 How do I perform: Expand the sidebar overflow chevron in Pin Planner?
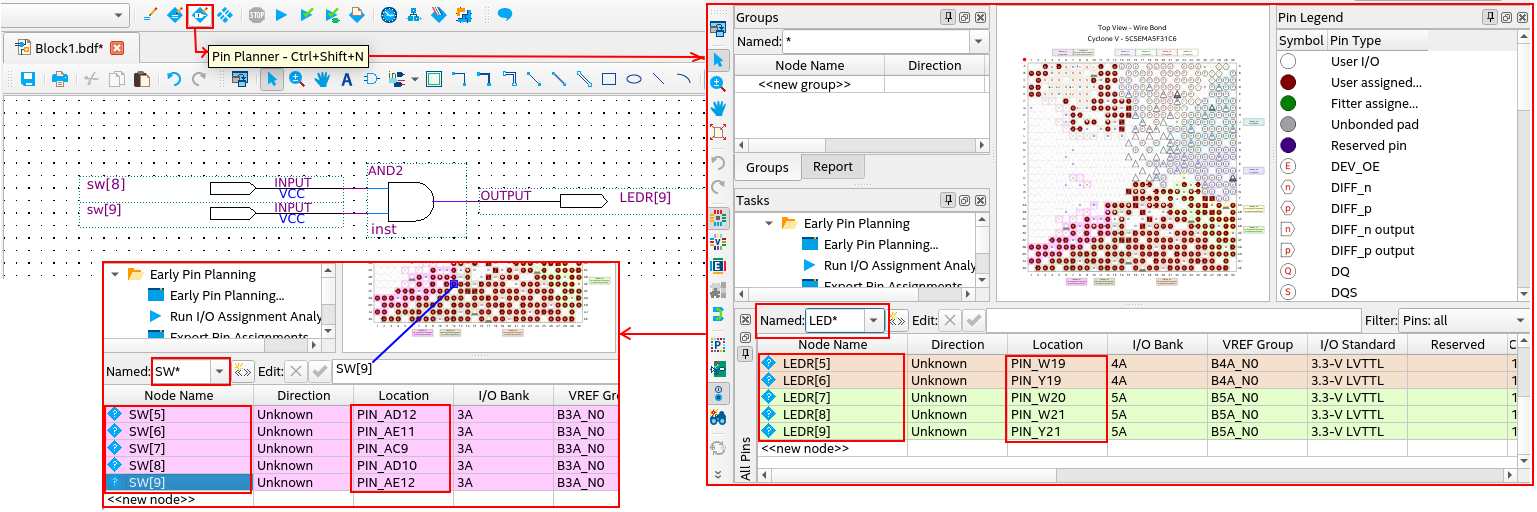[x=718, y=474]
